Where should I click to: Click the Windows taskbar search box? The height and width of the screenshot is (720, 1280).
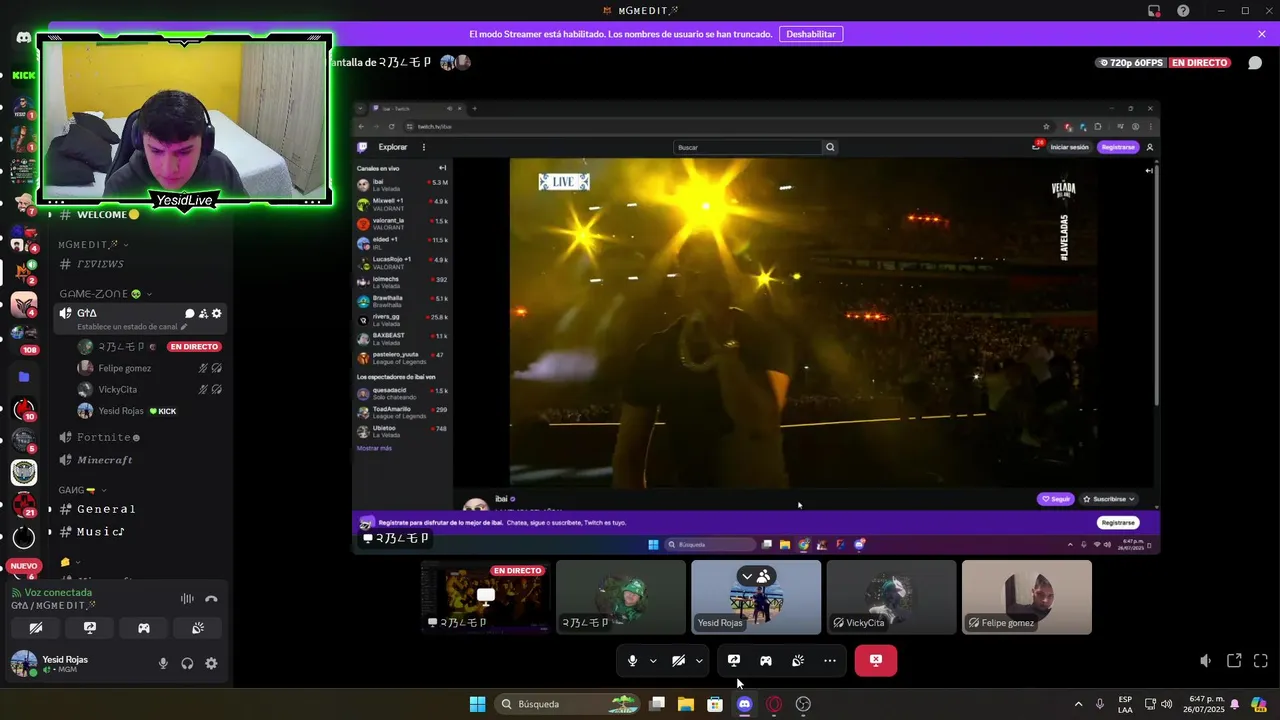[567, 704]
